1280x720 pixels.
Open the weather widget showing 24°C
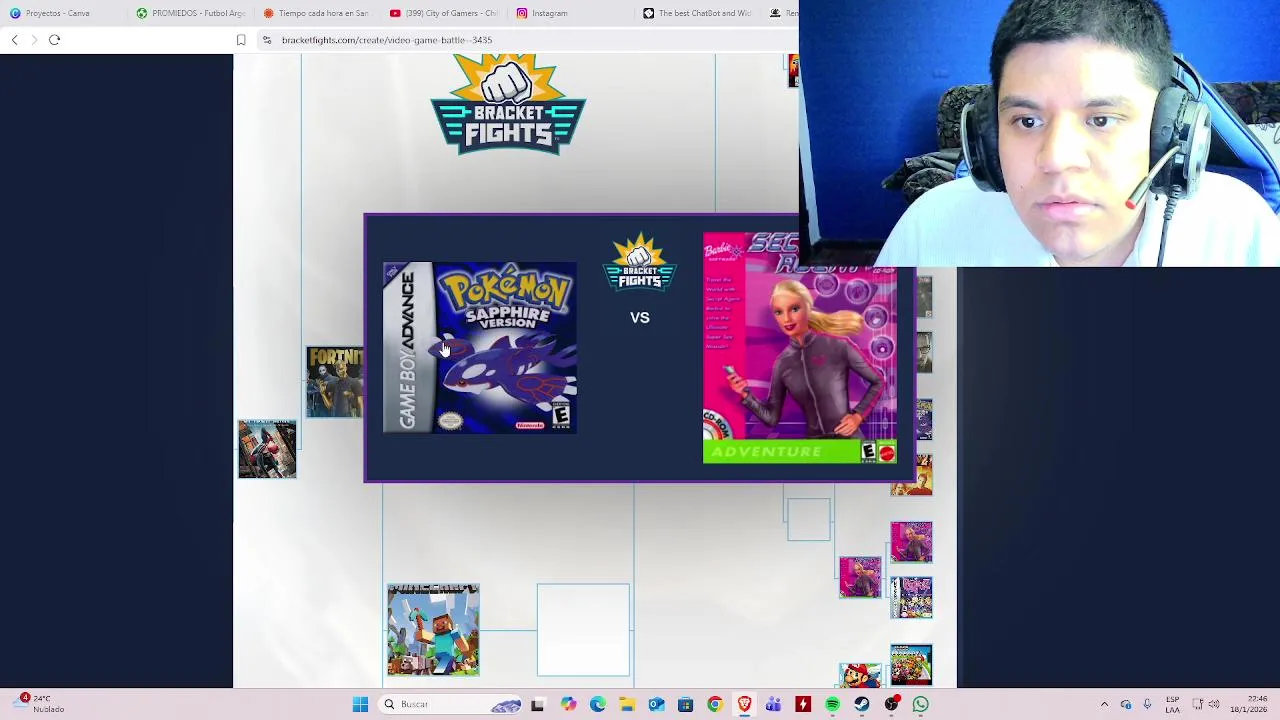[40, 704]
